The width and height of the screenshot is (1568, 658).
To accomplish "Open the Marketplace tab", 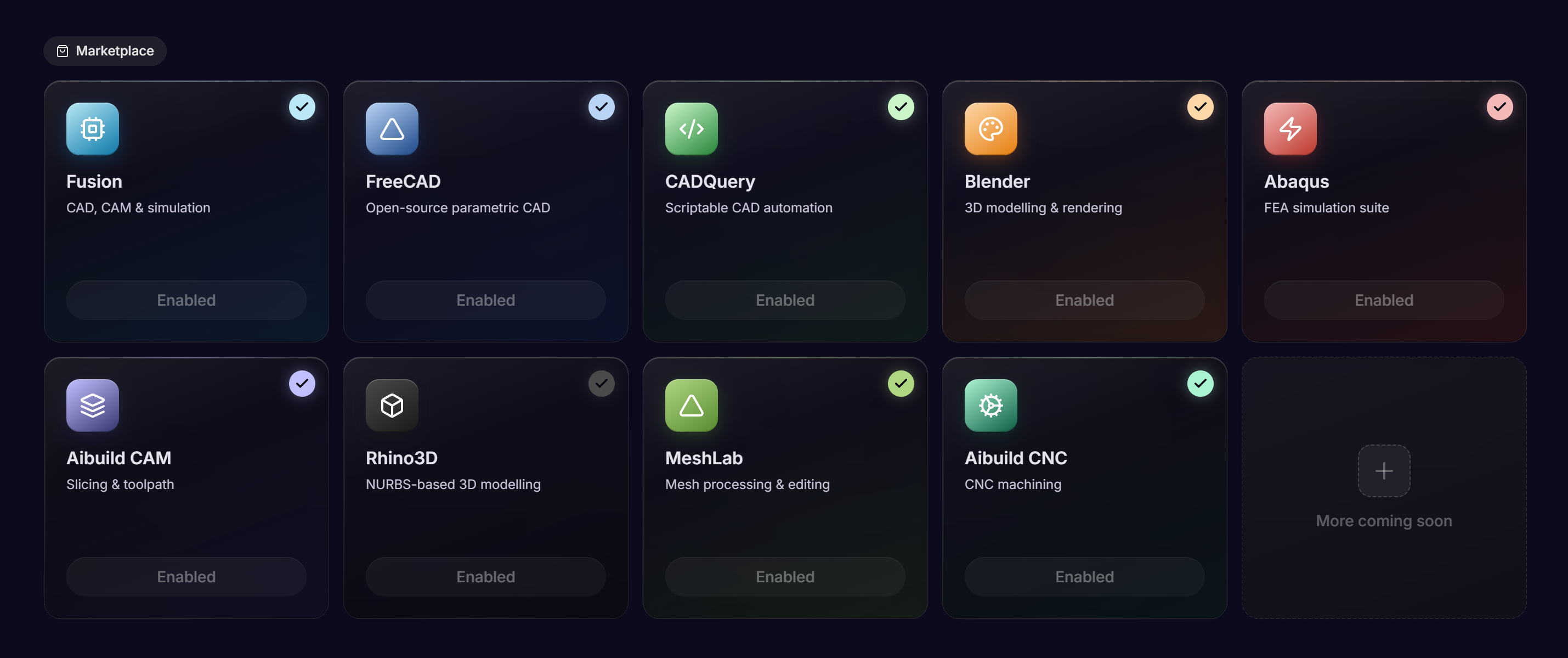I will tap(105, 51).
